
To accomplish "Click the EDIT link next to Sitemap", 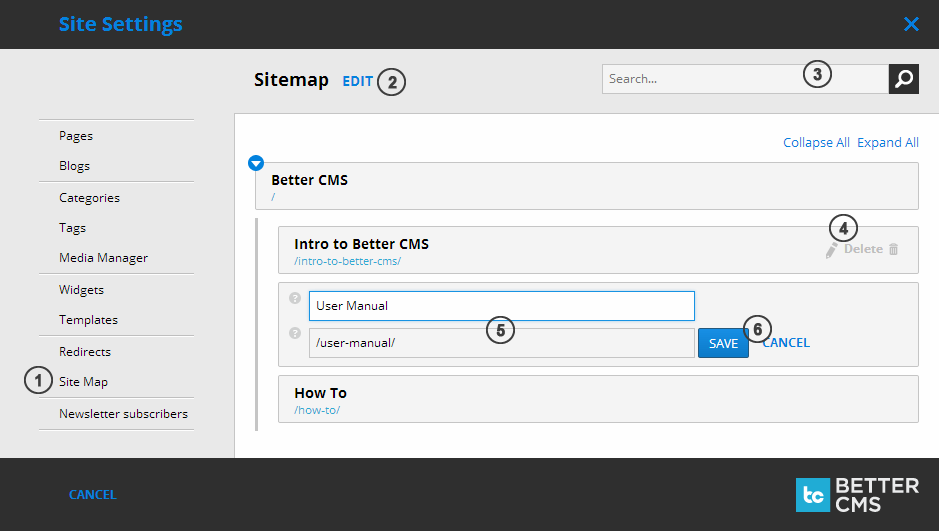I will [x=358, y=81].
